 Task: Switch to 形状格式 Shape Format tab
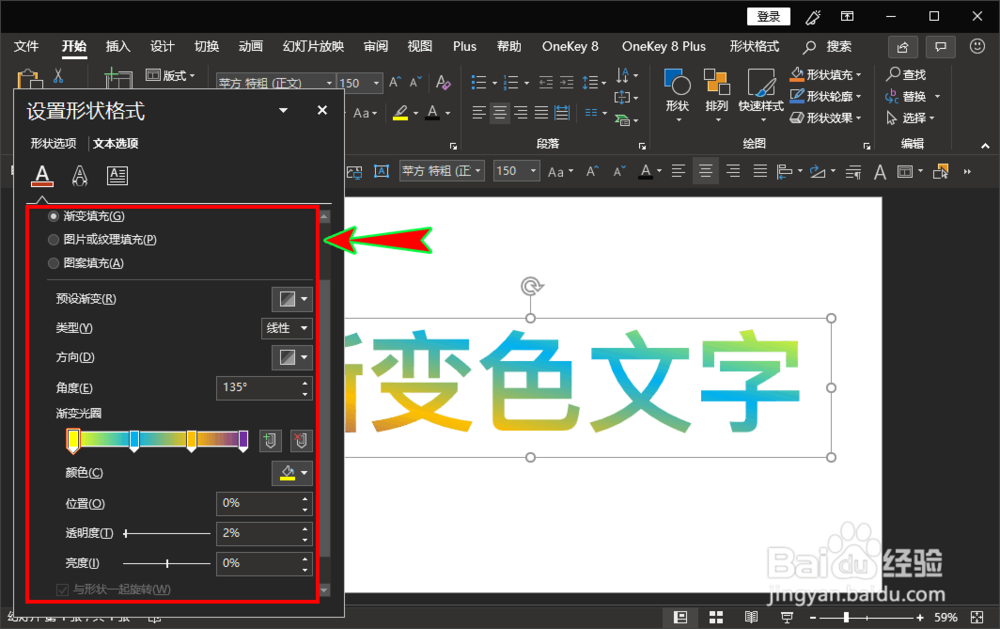pyautogui.click(x=754, y=47)
